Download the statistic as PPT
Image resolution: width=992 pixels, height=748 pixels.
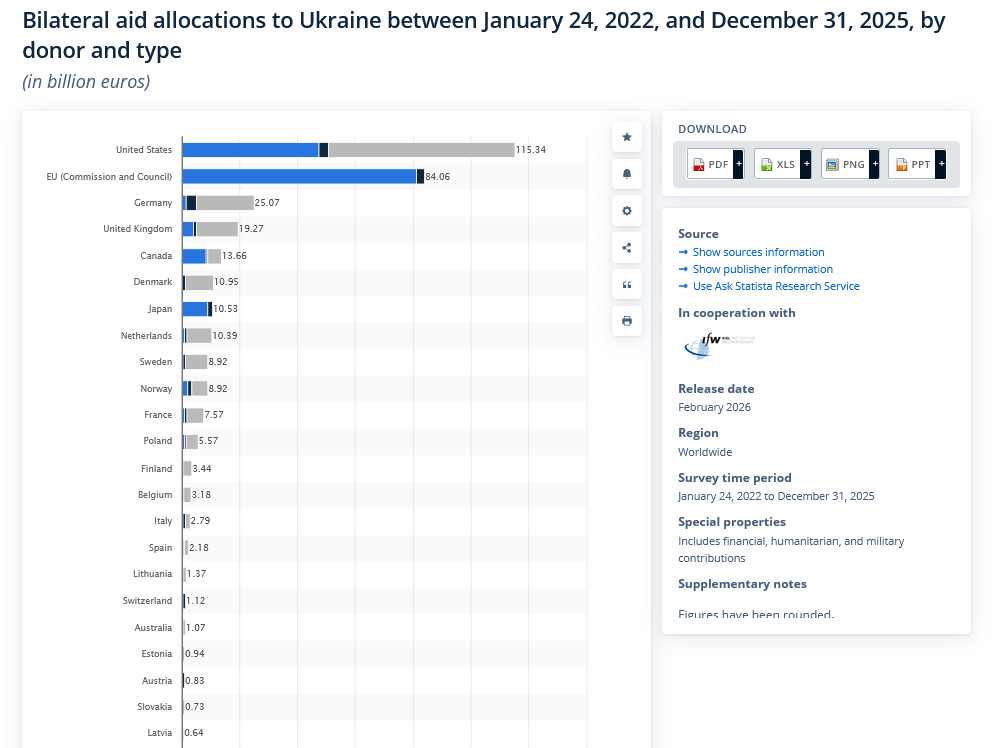coord(912,165)
